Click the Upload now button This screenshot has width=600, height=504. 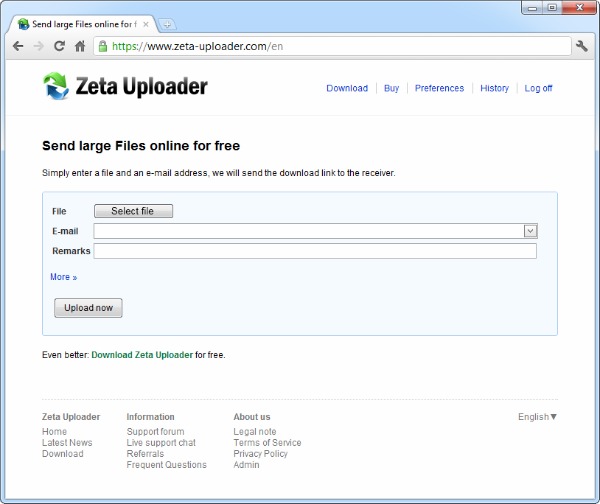88,308
